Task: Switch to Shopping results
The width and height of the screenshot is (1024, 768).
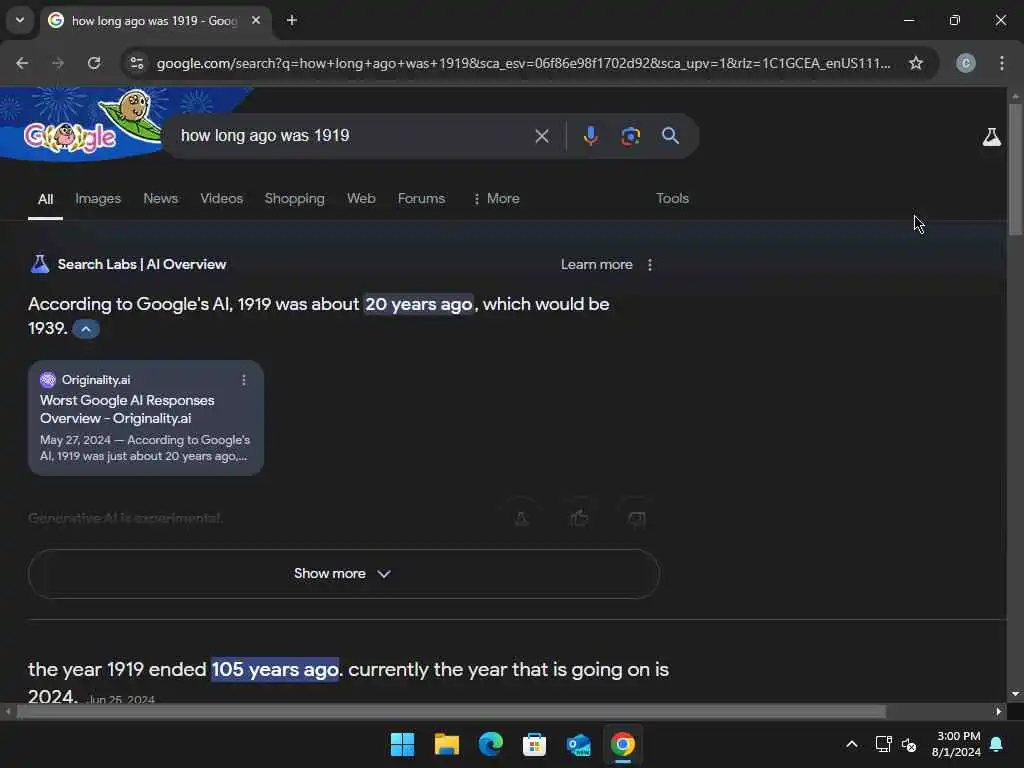Action: click(295, 199)
